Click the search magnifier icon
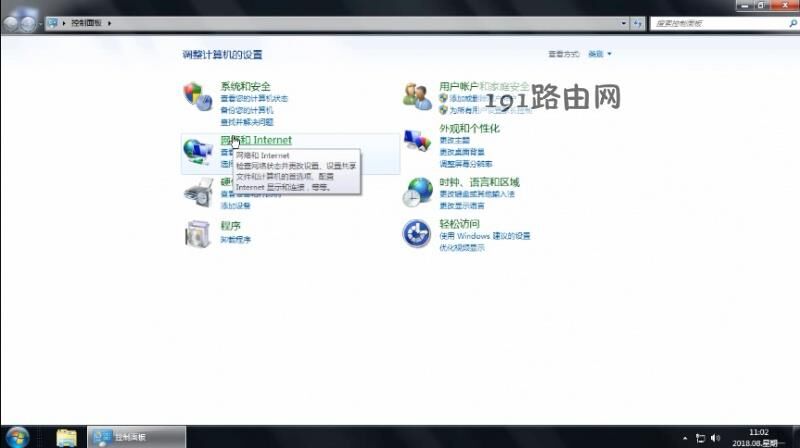 pos(792,23)
